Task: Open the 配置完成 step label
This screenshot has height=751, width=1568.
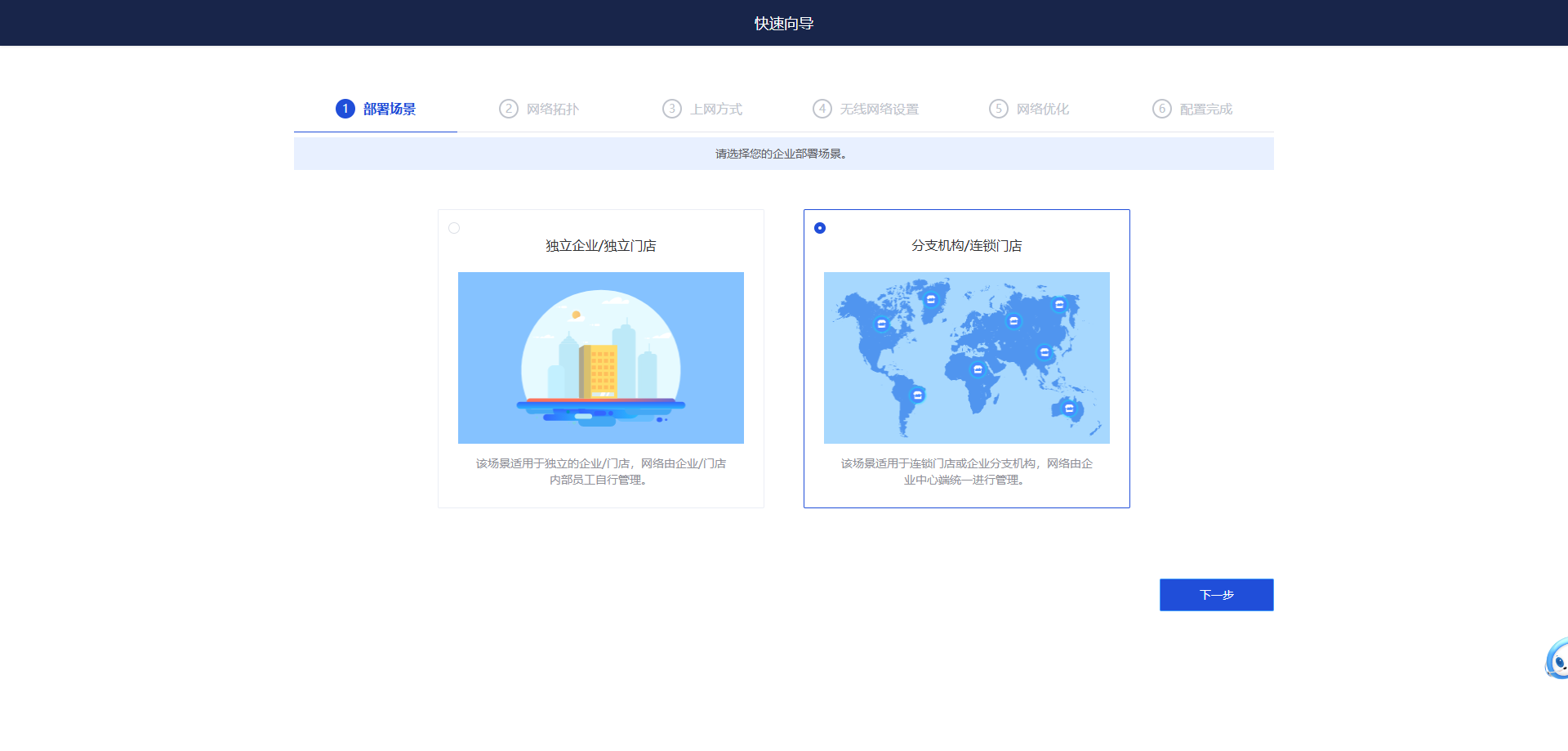Action: [1205, 110]
